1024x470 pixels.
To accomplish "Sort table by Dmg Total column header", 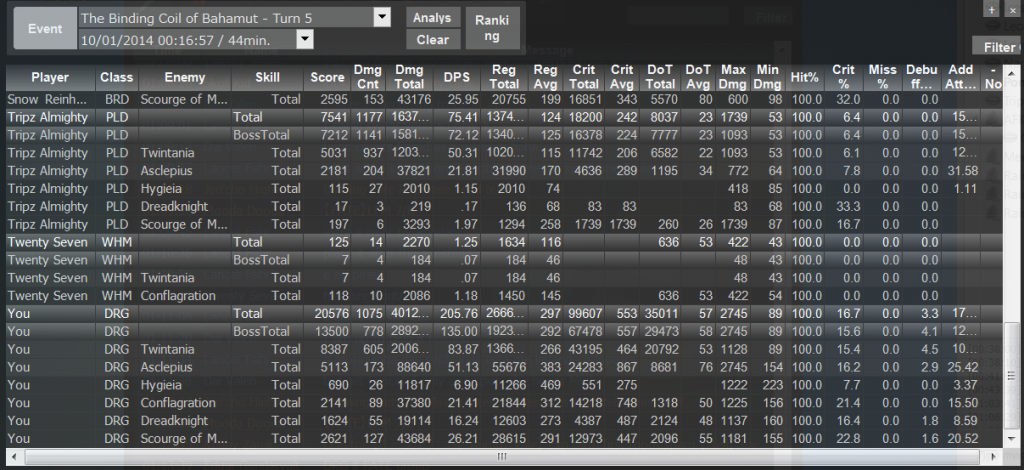I will click(x=410, y=77).
